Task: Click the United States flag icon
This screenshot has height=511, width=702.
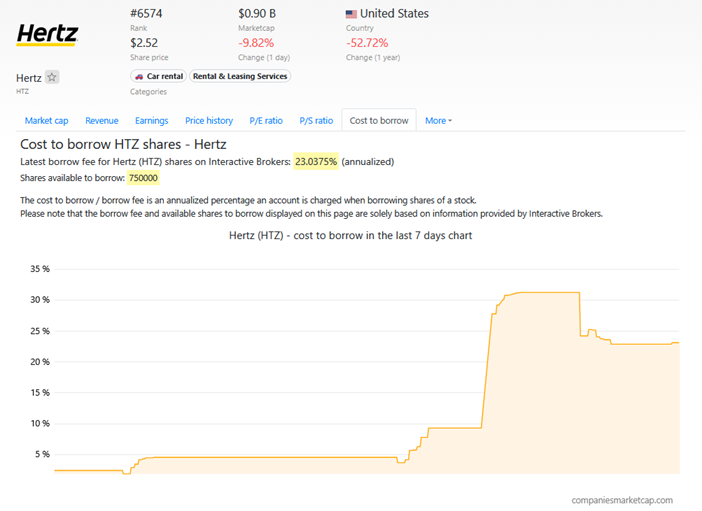Action: (x=351, y=14)
